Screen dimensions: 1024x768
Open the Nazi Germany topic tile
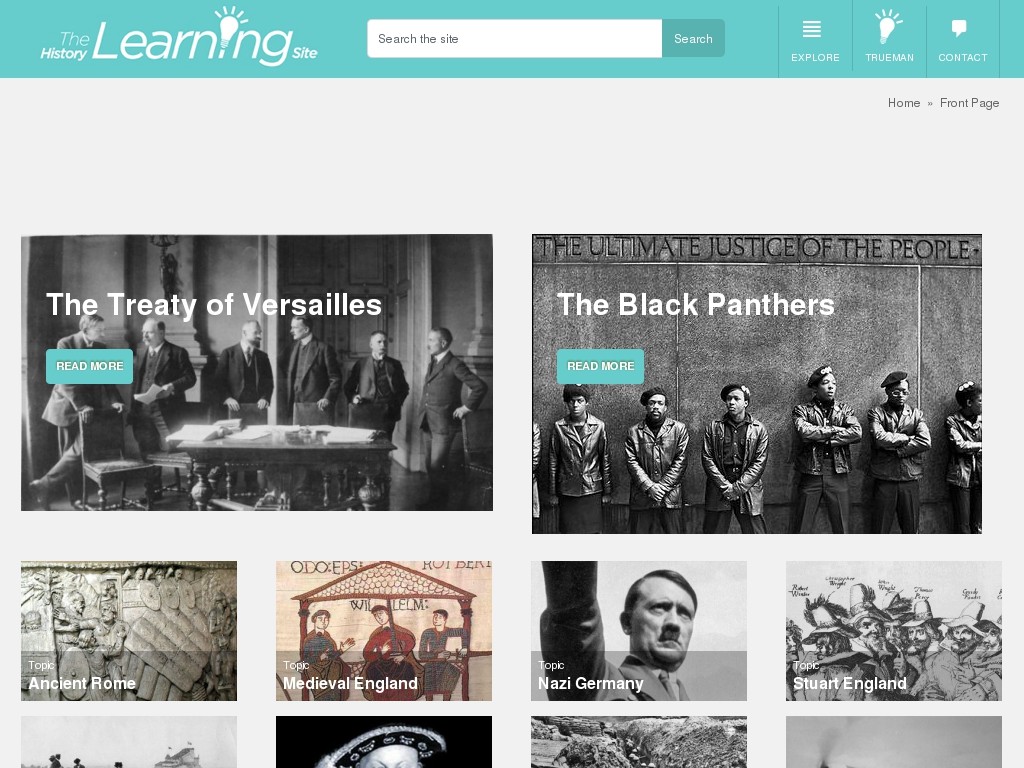(x=639, y=631)
